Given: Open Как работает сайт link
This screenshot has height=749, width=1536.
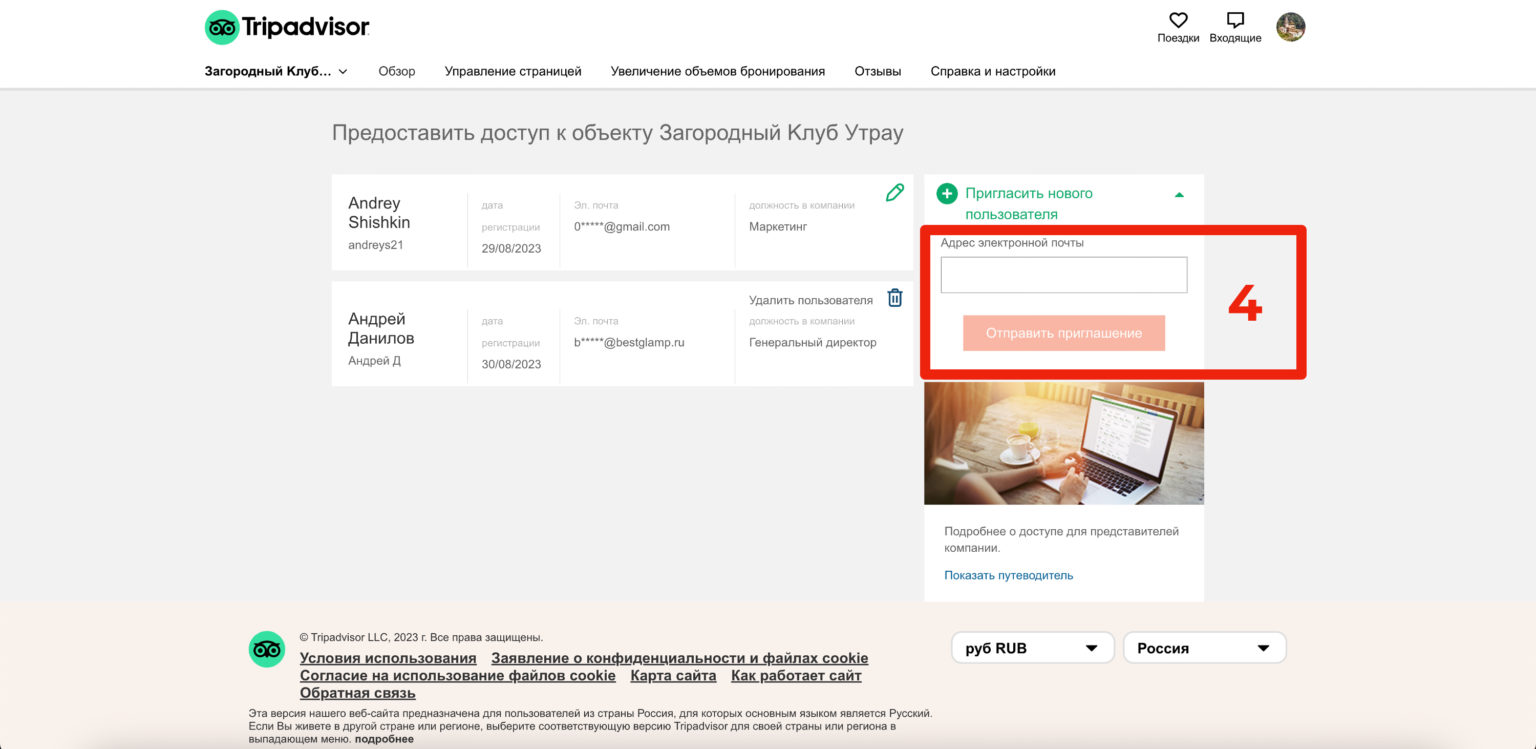Looking at the screenshot, I should tap(796, 675).
